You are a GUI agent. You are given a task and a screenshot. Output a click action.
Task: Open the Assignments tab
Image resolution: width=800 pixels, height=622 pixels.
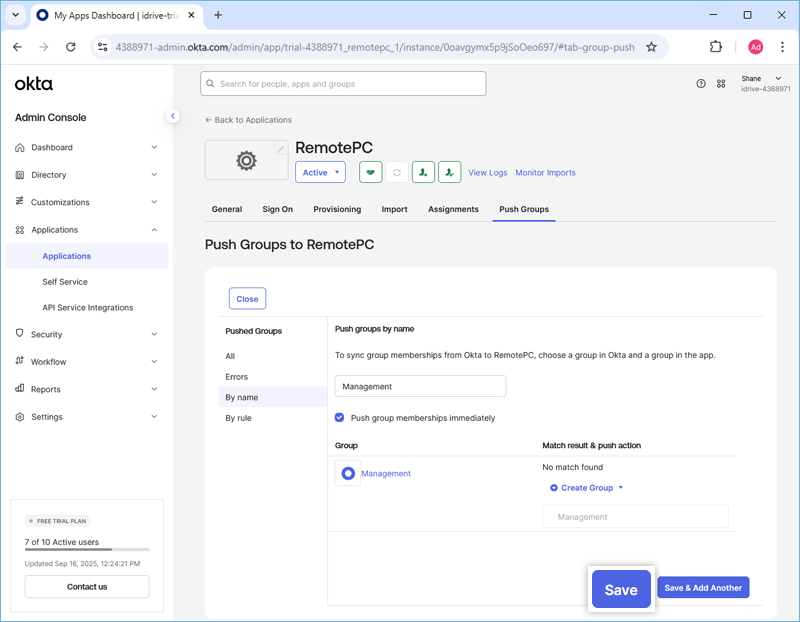[x=453, y=209]
